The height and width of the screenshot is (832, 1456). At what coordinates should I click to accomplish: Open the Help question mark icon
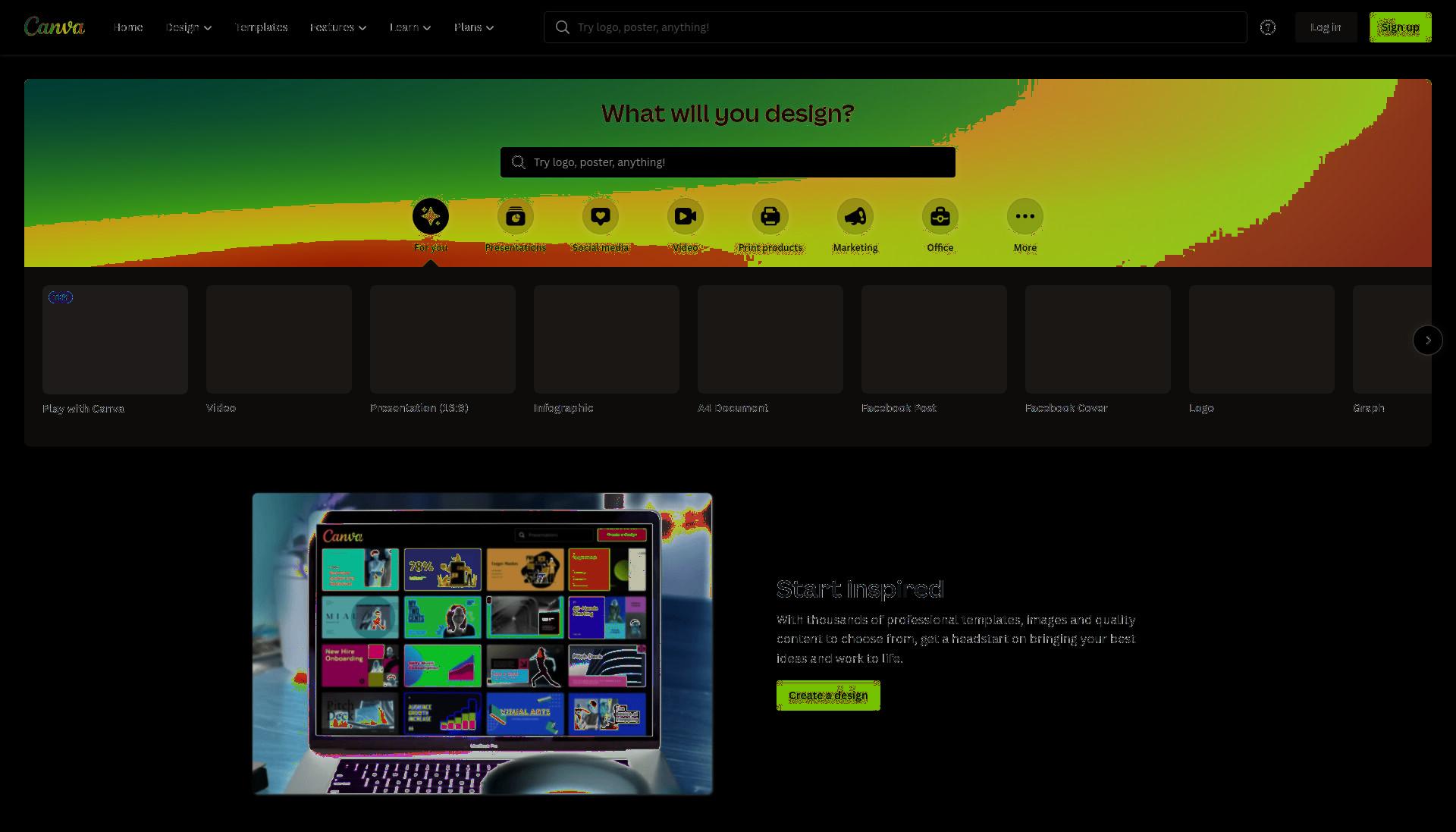(x=1268, y=27)
